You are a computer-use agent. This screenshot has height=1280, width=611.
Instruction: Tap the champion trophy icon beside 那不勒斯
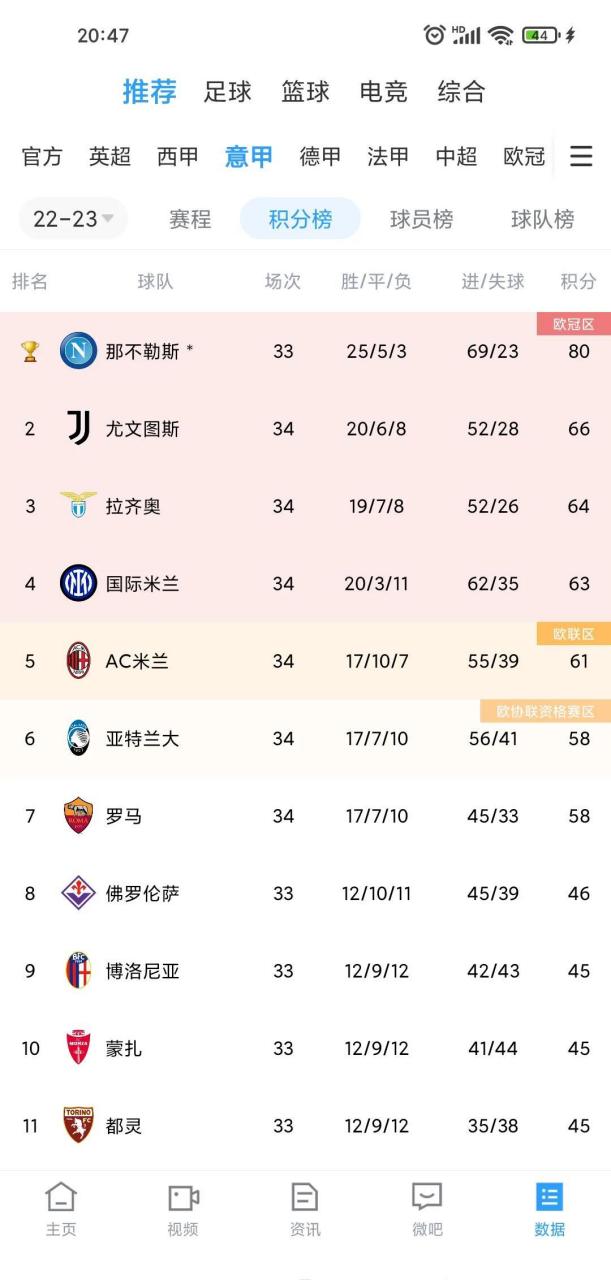pos(30,351)
